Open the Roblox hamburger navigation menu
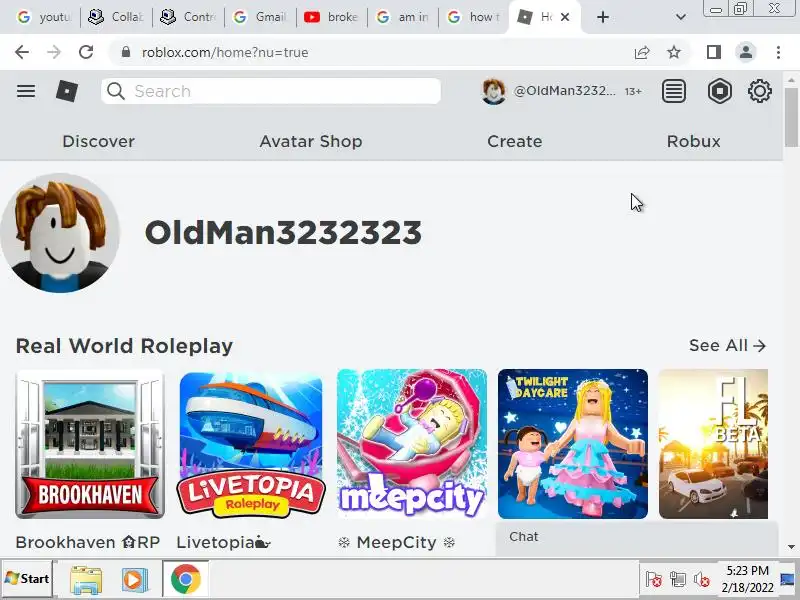 coord(26,91)
